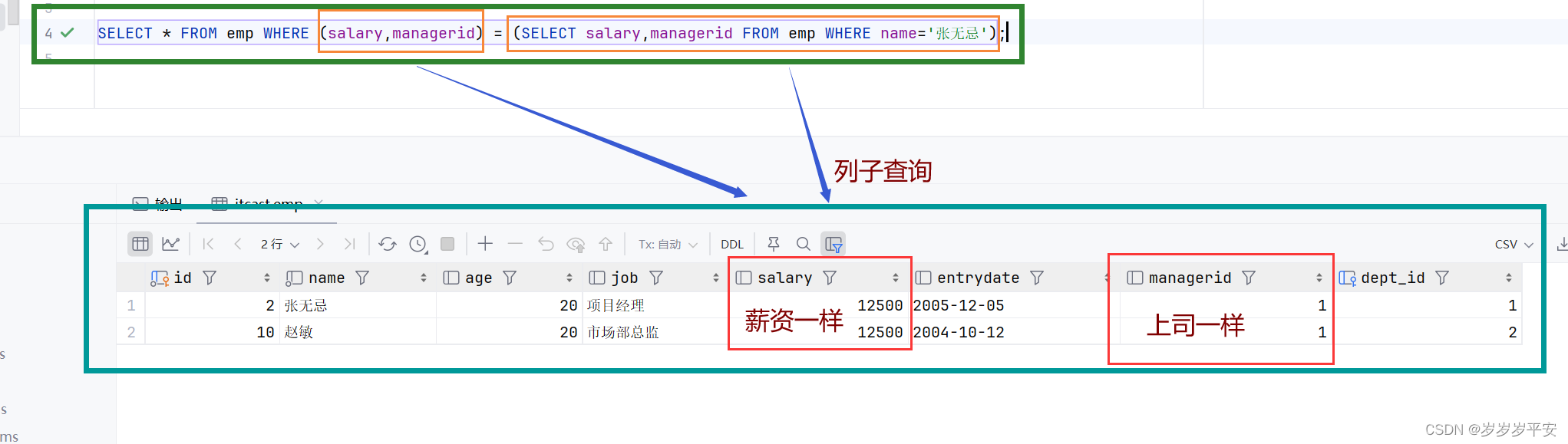Click the green check on line 4
The image size is (1568, 444).
(x=68, y=33)
